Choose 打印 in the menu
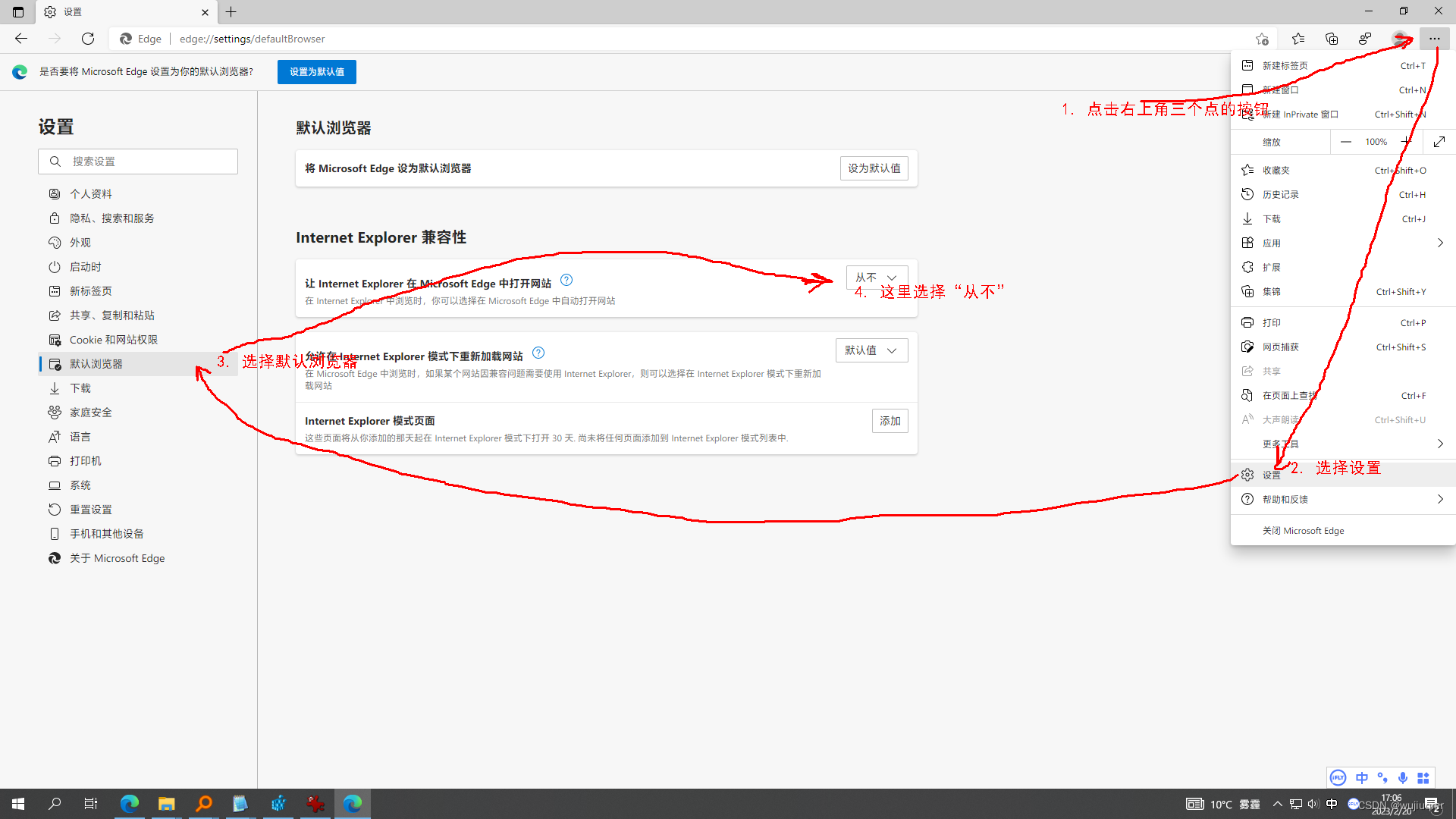 click(x=1343, y=323)
